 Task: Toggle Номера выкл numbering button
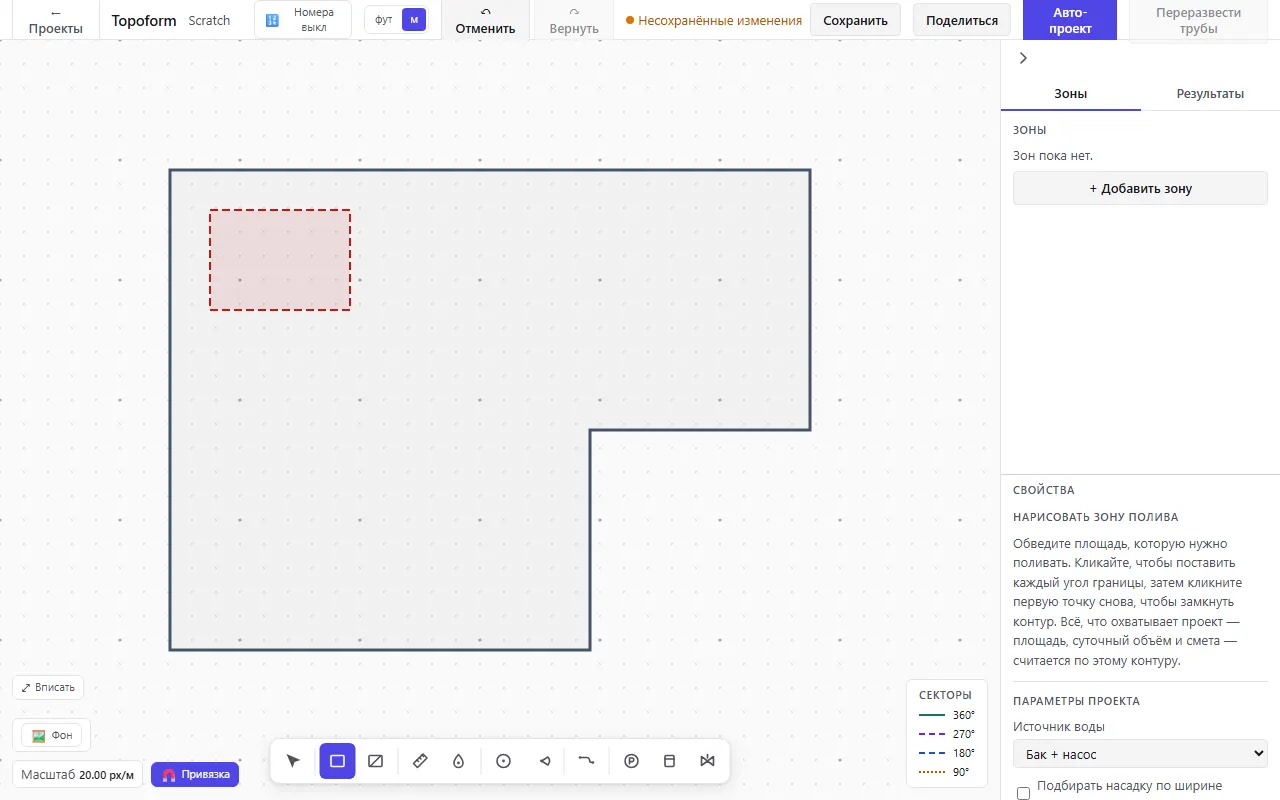[303, 20]
